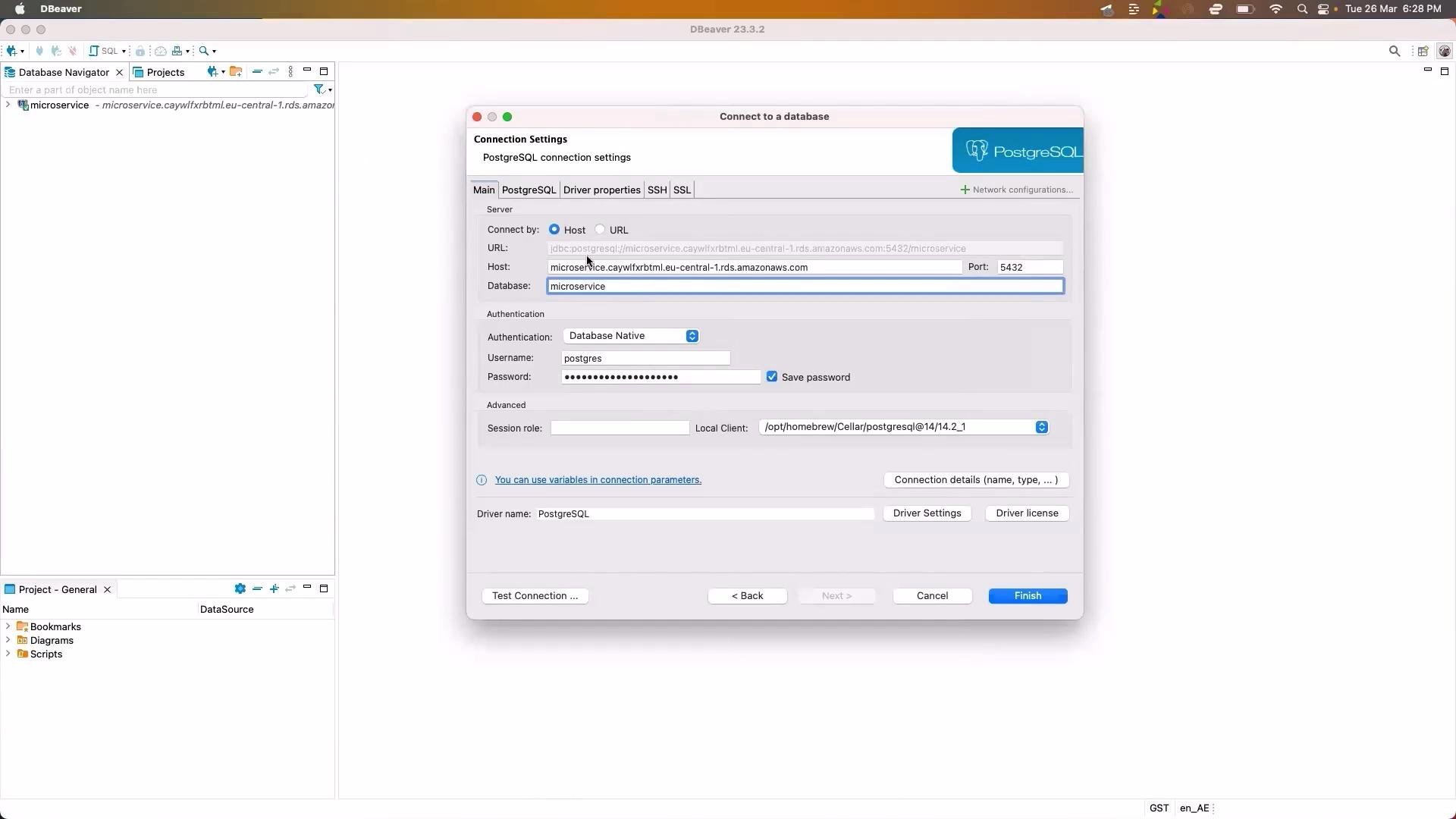This screenshot has height=819, width=1456.
Task: Switch to the SSL tab
Action: [682, 190]
